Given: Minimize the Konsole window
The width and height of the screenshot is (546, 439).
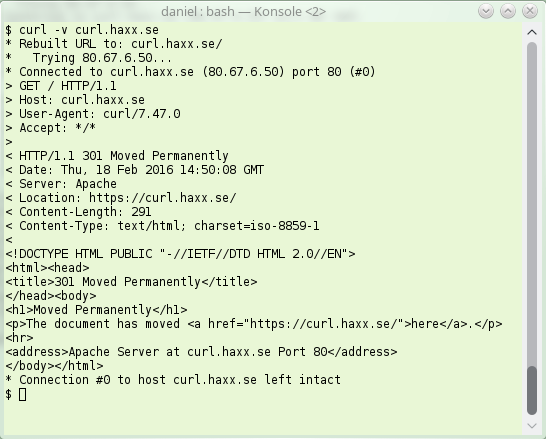Looking at the screenshot, I should pyautogui.click(x=486, y=11).
